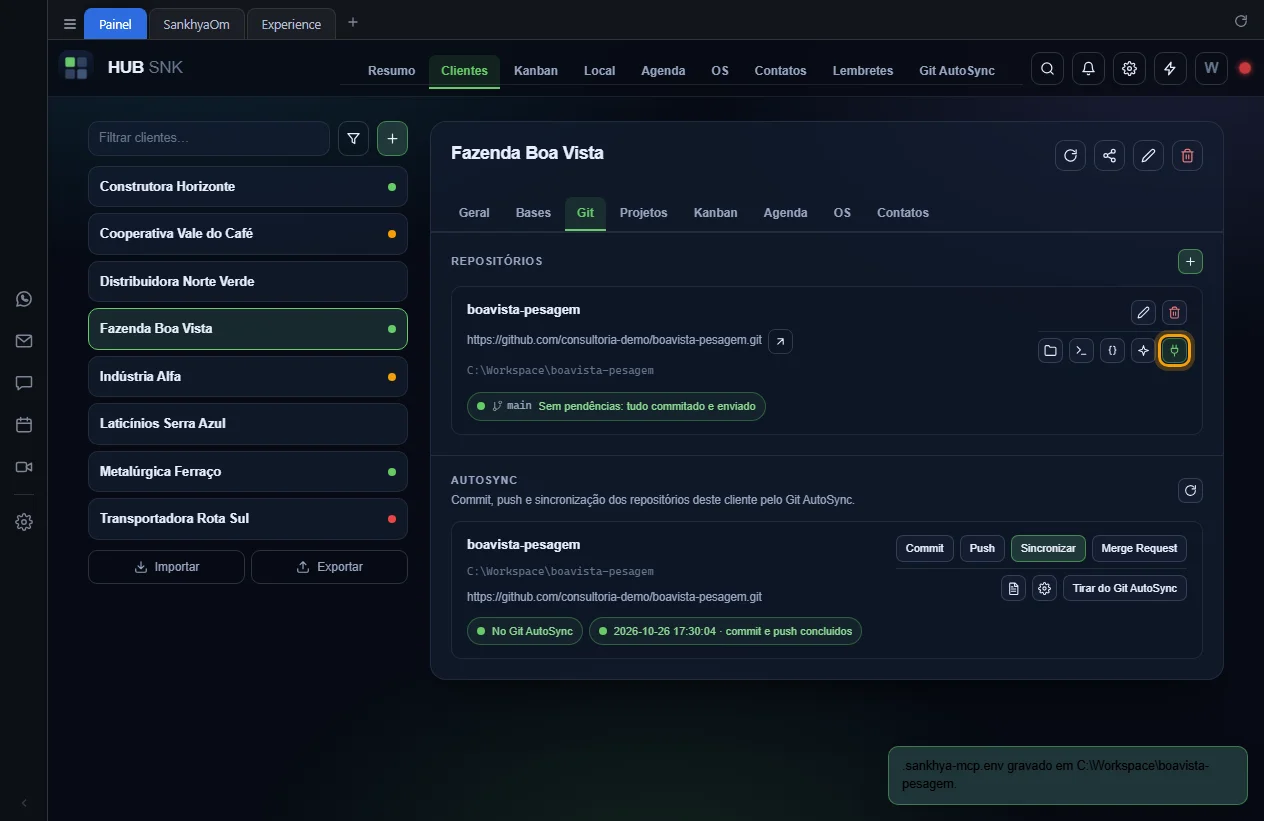The image size is (1264, 821).
Task: Open the gear icon beside the notifications bell
Action: coord(1129,69)
